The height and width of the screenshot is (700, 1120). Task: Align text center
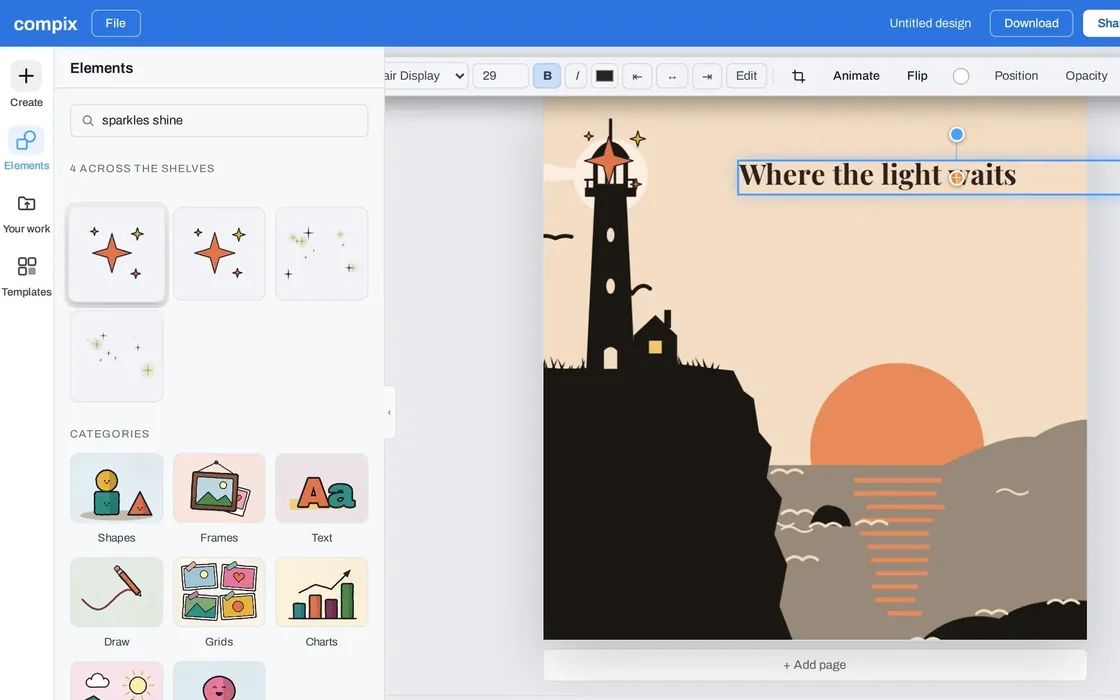671,76
